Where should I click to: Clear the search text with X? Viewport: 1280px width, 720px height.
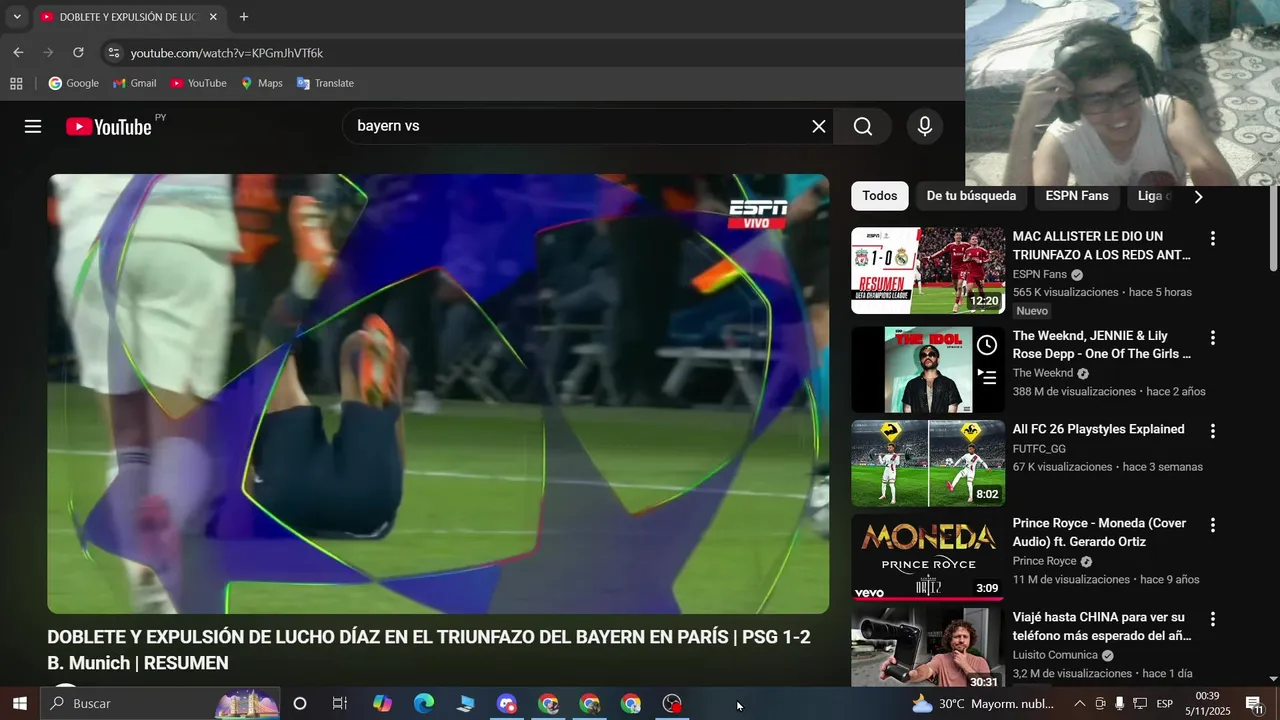coord(818,126)
